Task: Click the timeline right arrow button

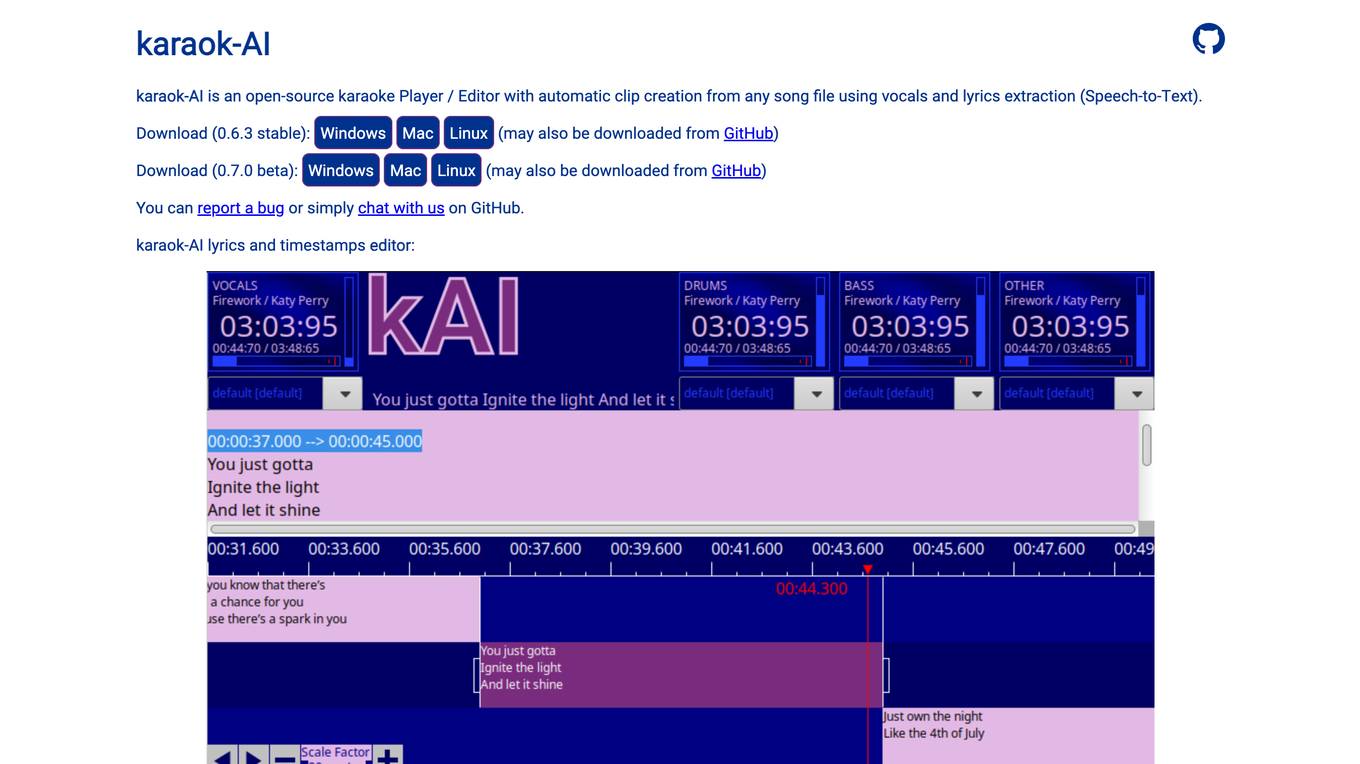Action: [253, 756]
